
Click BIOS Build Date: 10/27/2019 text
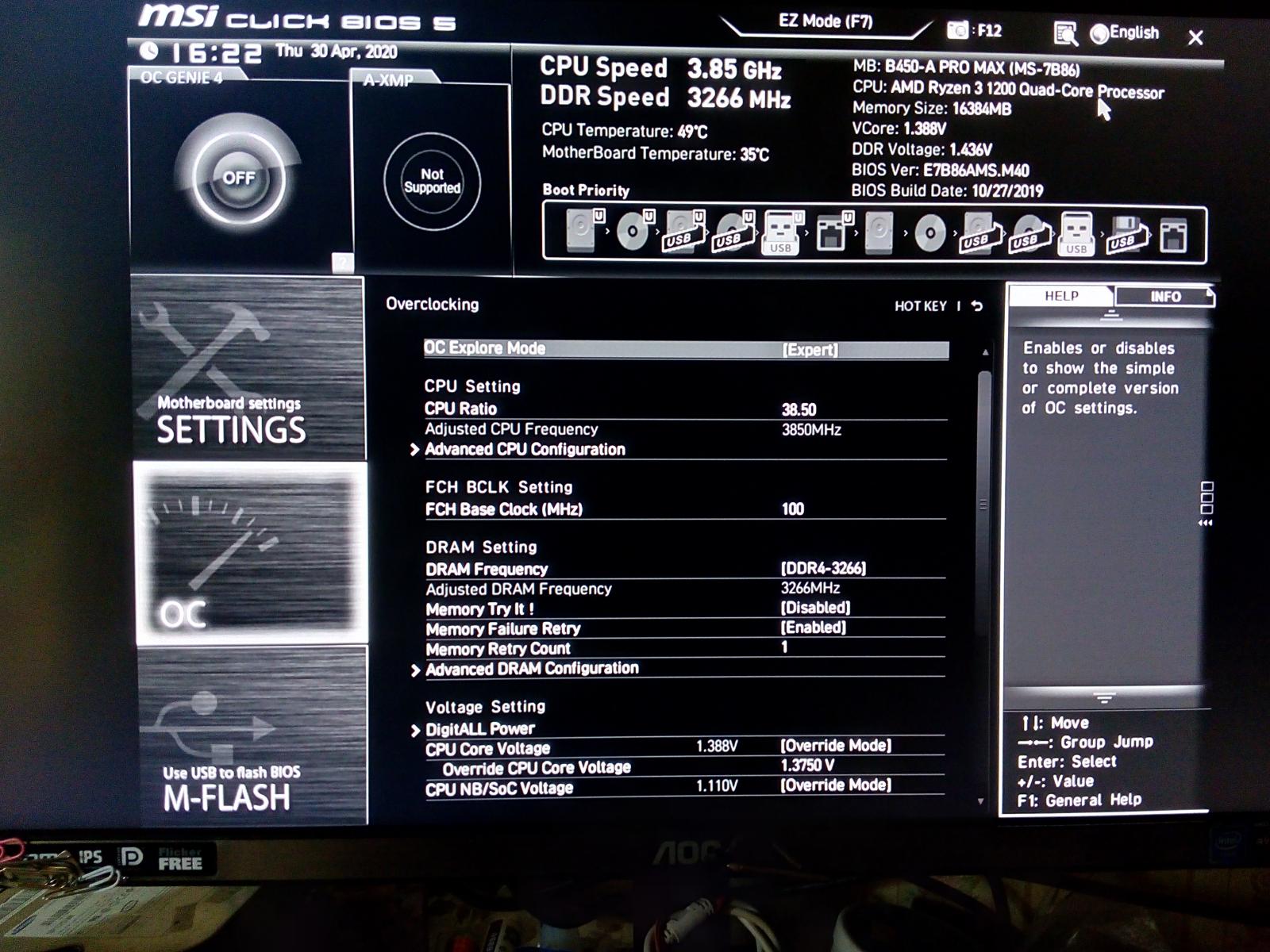(x=947, y=190)
